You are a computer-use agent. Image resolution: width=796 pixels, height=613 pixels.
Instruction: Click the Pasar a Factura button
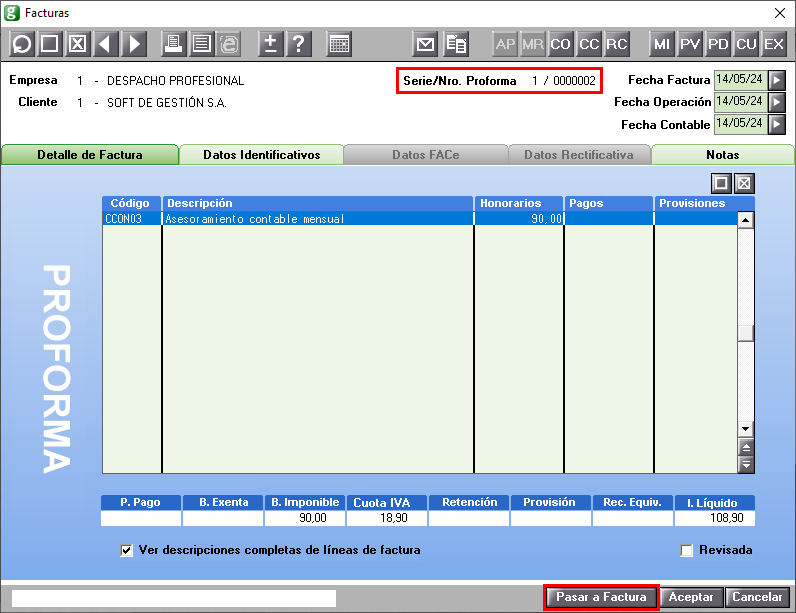click(601, 597)
